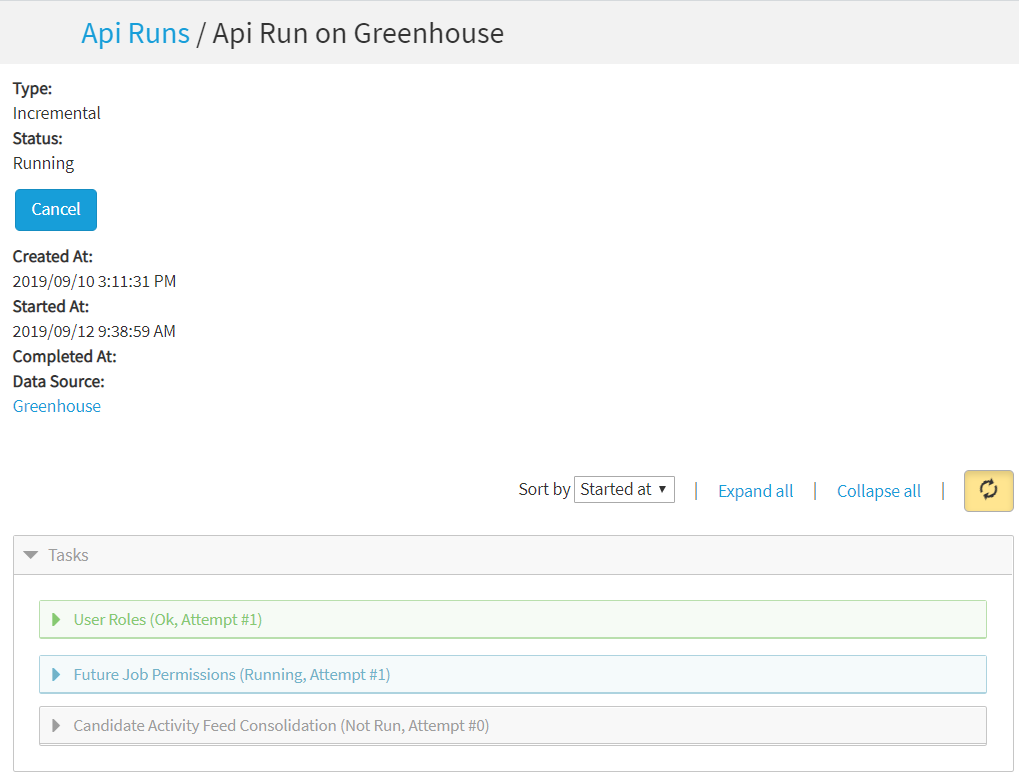Click Collapse all link

pos(878,491)
